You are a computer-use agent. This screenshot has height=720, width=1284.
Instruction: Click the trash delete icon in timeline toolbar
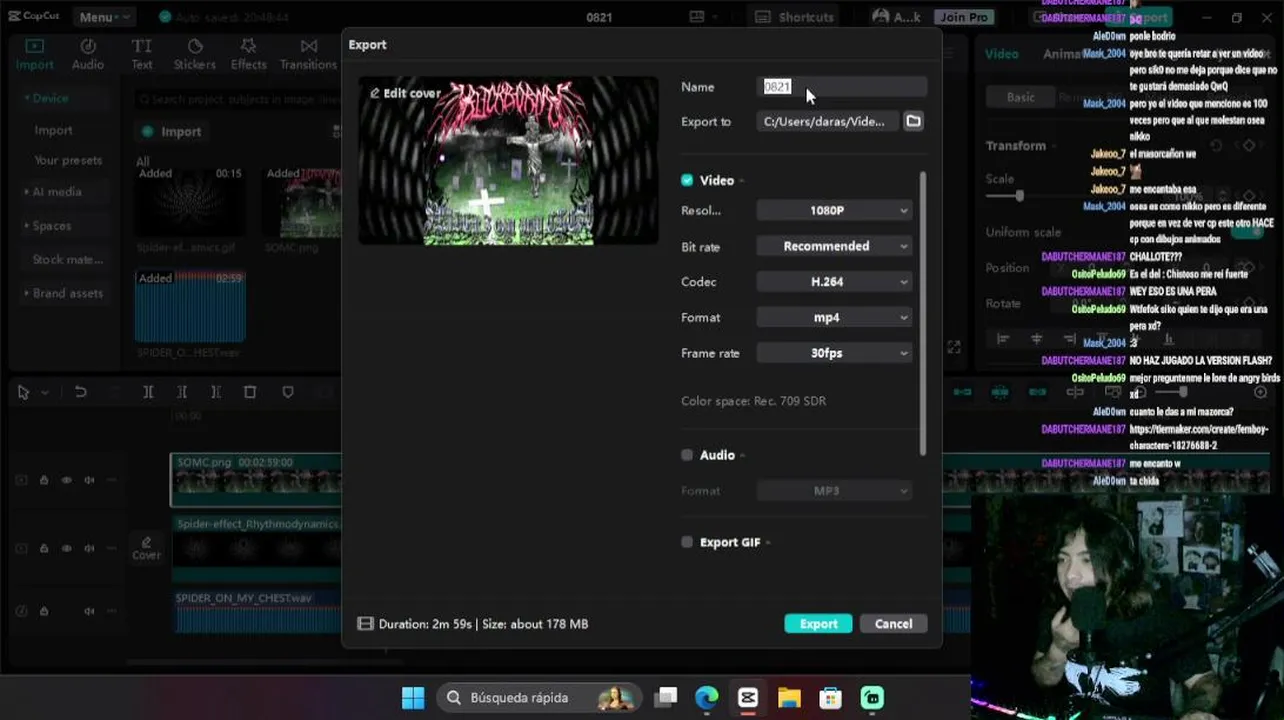[250, 392]
